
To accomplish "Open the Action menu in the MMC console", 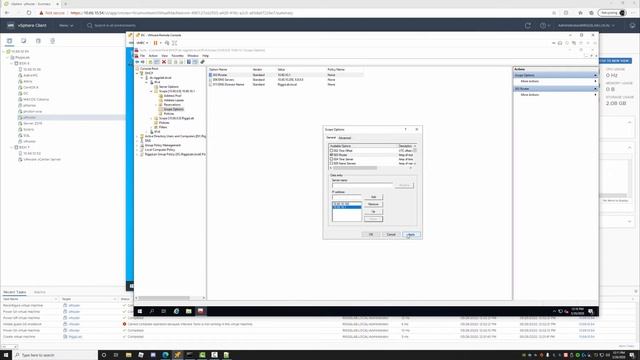I will click(153, 56).
